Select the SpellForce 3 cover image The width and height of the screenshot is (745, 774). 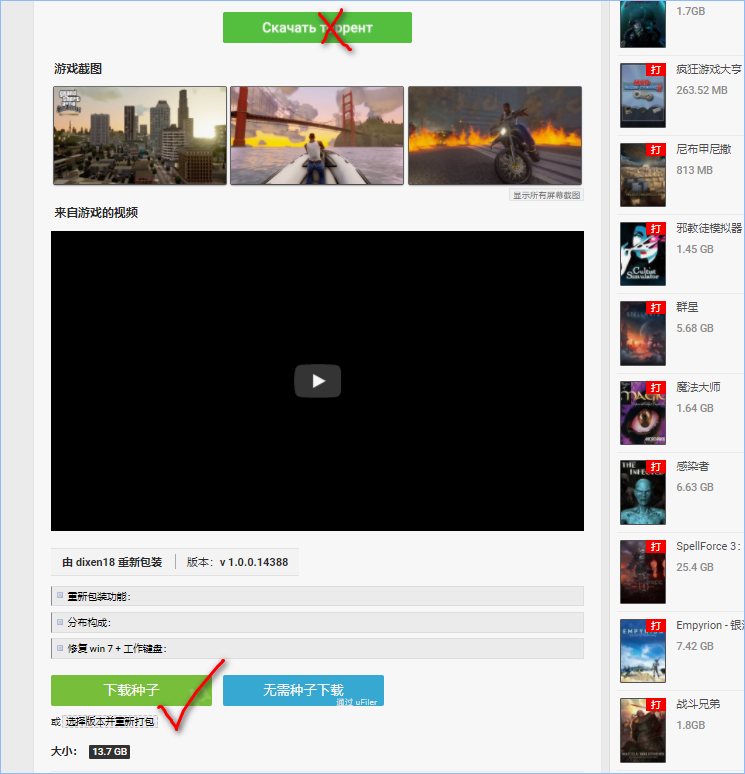click(642, 571)
